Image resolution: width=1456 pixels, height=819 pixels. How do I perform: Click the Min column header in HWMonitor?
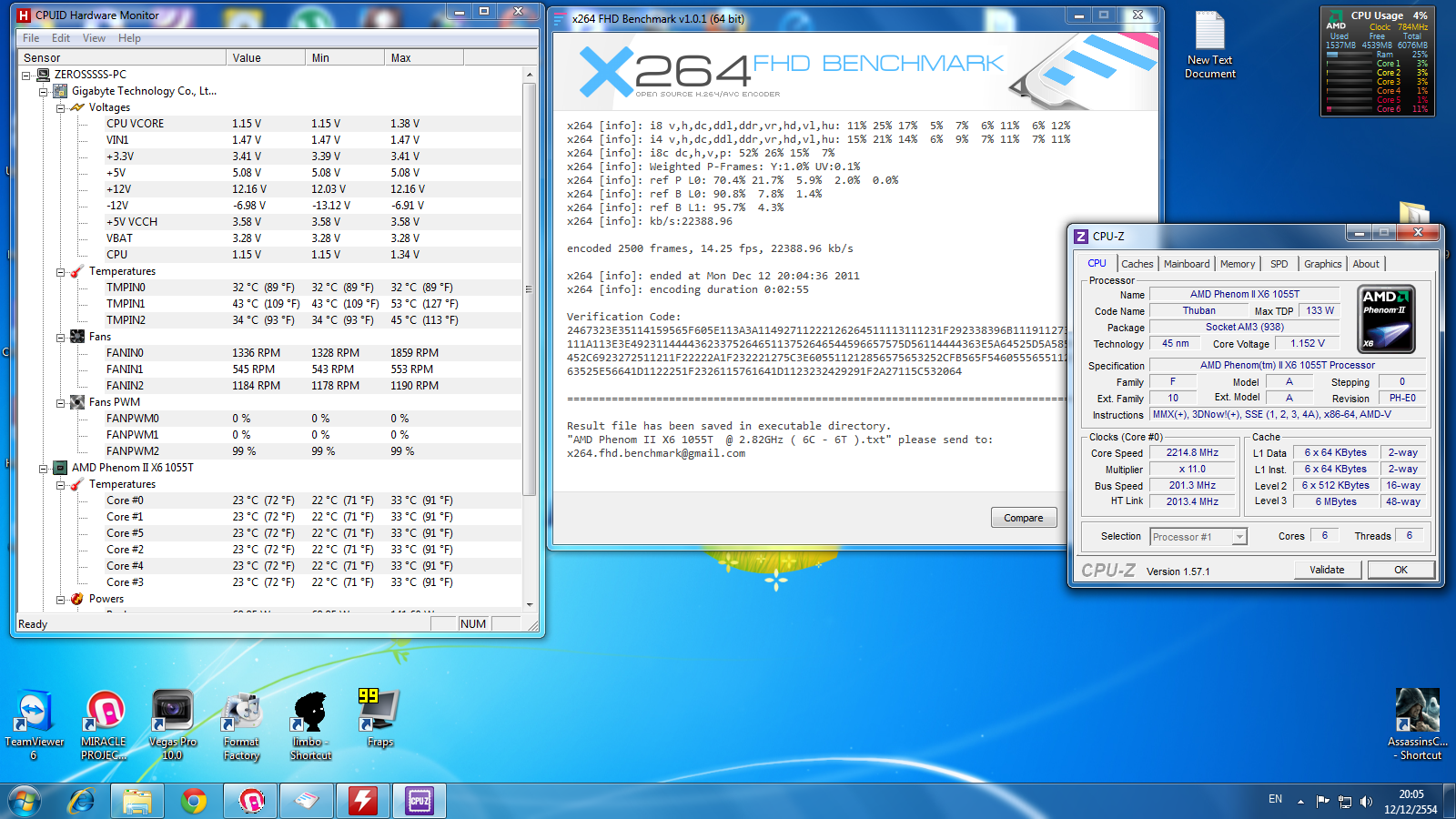[x=345, y=57]
